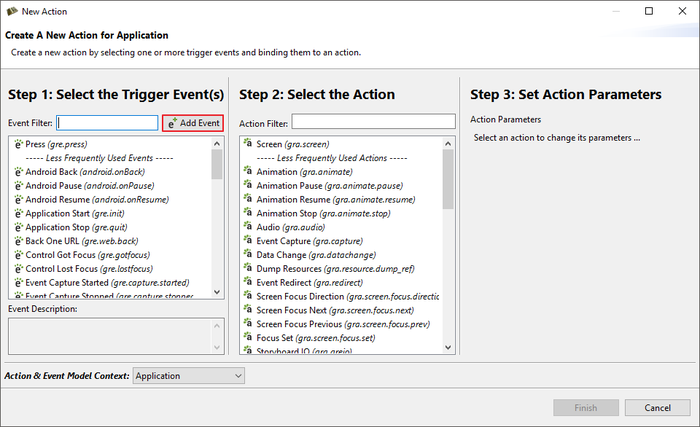
Task: Select Focus Set (gra.screen.focus.set) text
Action: tap(316, 338)
